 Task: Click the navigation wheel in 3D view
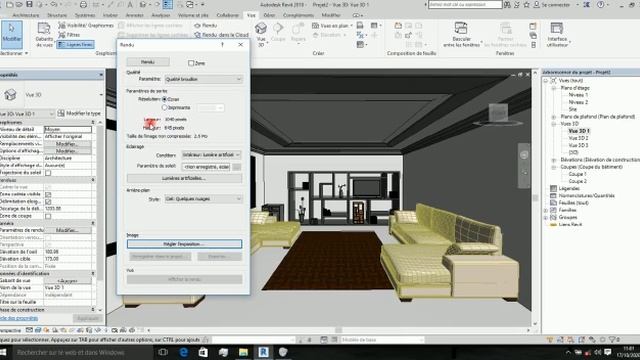click(x=524, y=155)
